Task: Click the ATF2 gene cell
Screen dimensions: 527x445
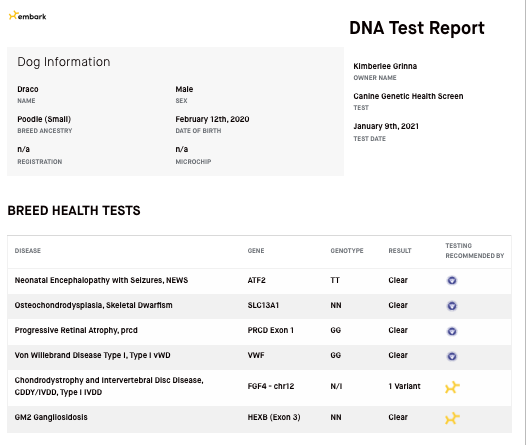Action: click(256, 280)
